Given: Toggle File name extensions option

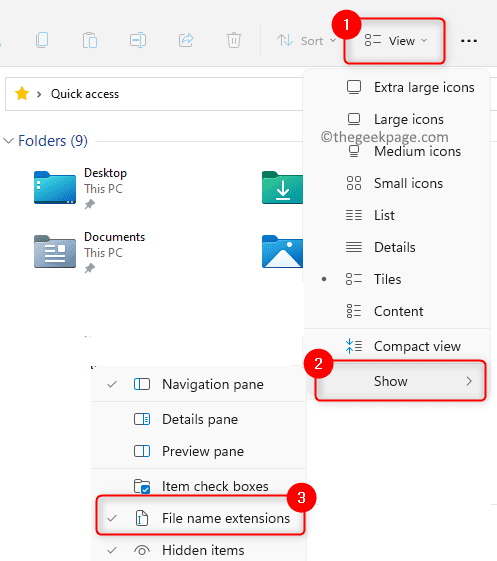Looking at the screenshot, I should tap(200, 518).
